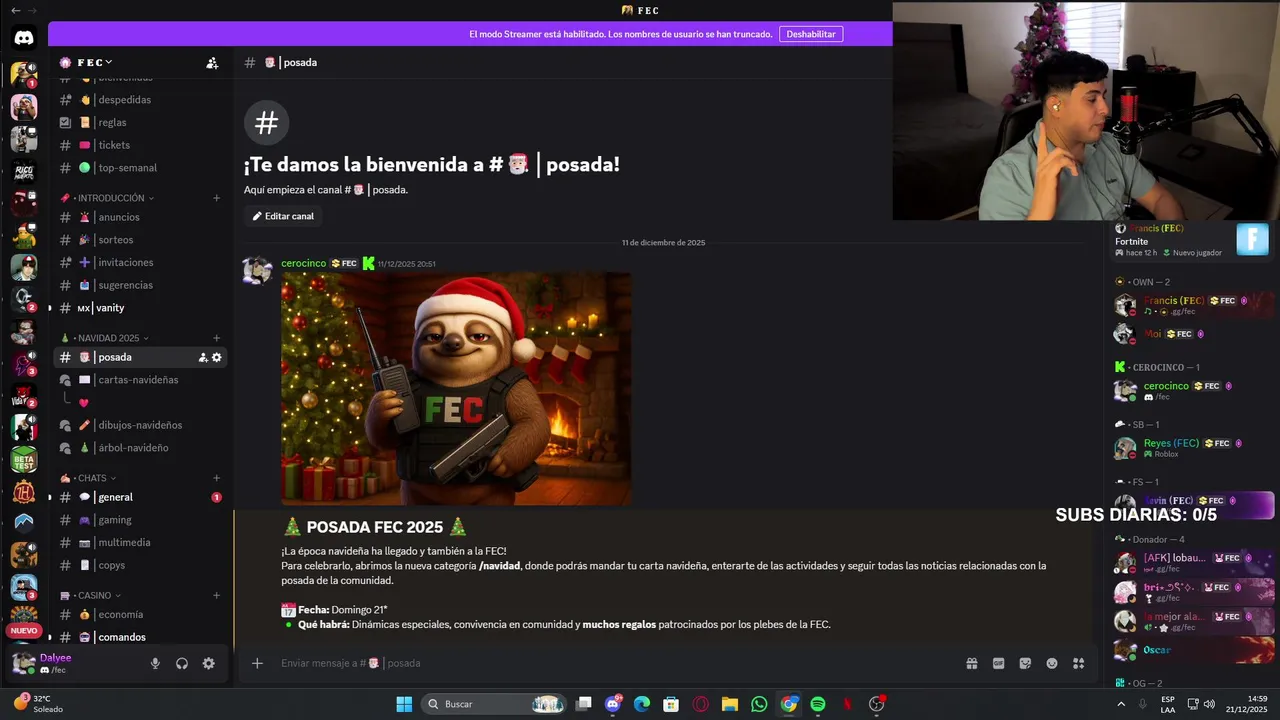Open cerocinco's profile from message author
This screenshot has height=720, width=1280.
303,263
